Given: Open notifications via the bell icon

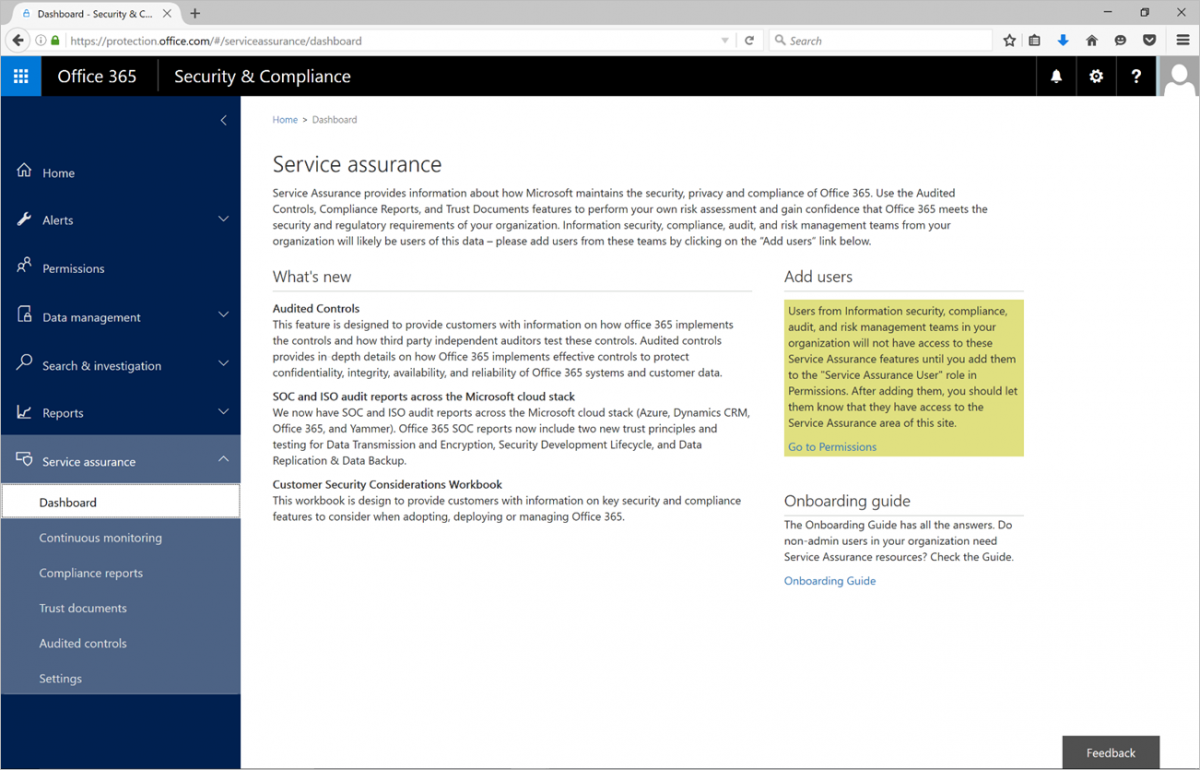Looking at the screenshot, I should tap(1055, 76).
